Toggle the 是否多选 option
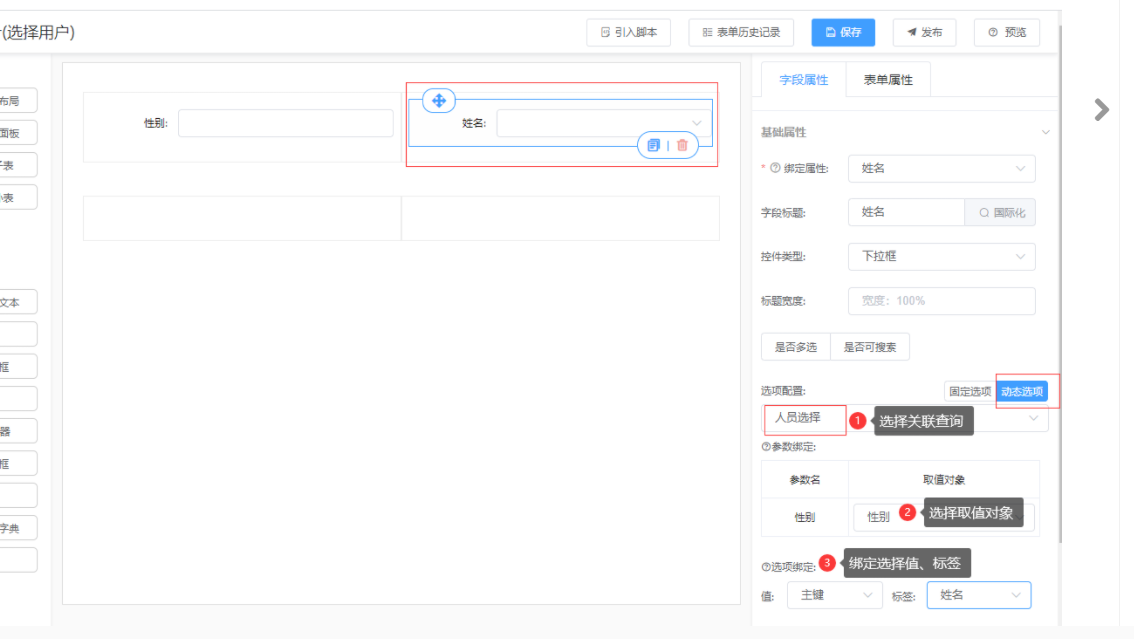 [795, 347]
